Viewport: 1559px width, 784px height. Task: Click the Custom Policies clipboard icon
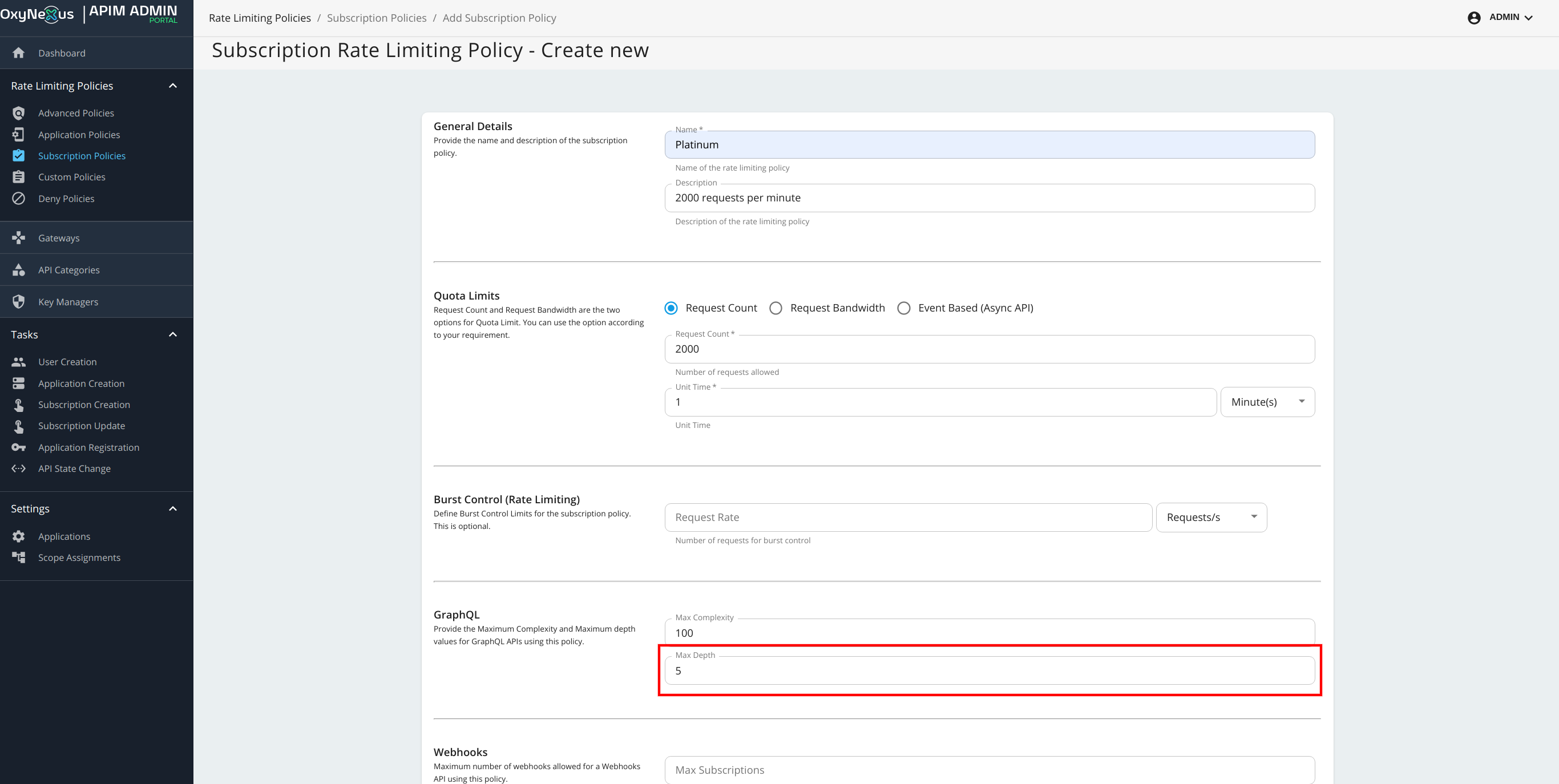click(18, 177)
